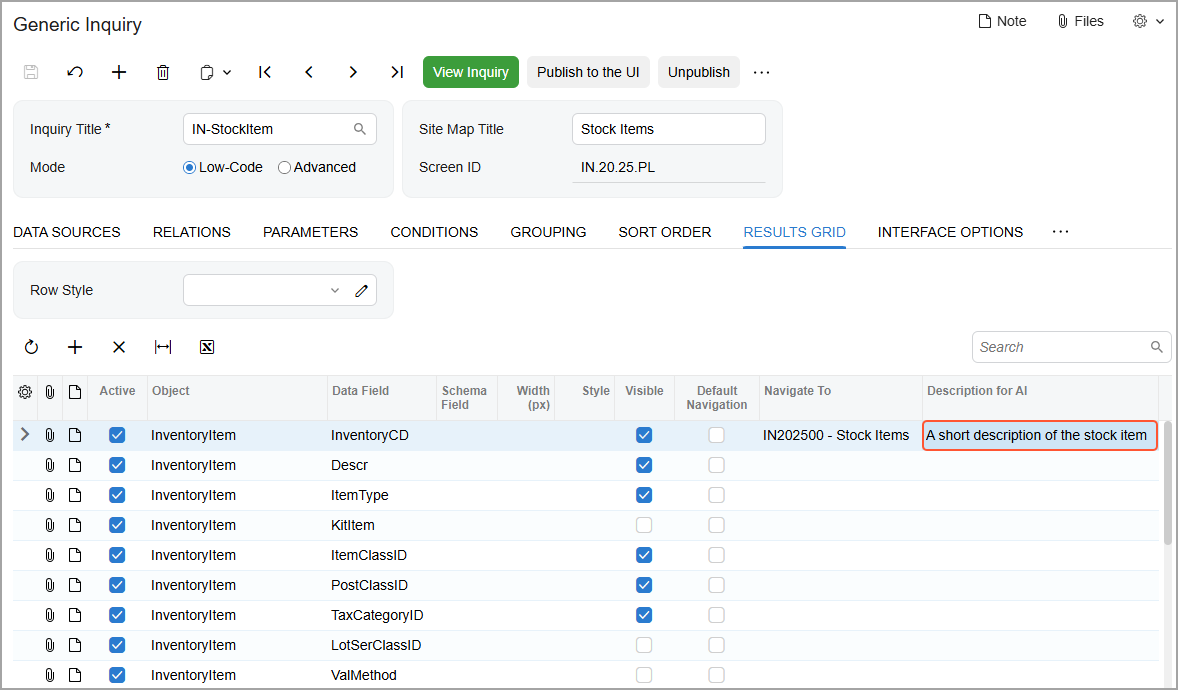Screen dimensions: 1178x690
Task: Click the Files paperclip icon in the top right
Action: click(x=1062, y=21)
